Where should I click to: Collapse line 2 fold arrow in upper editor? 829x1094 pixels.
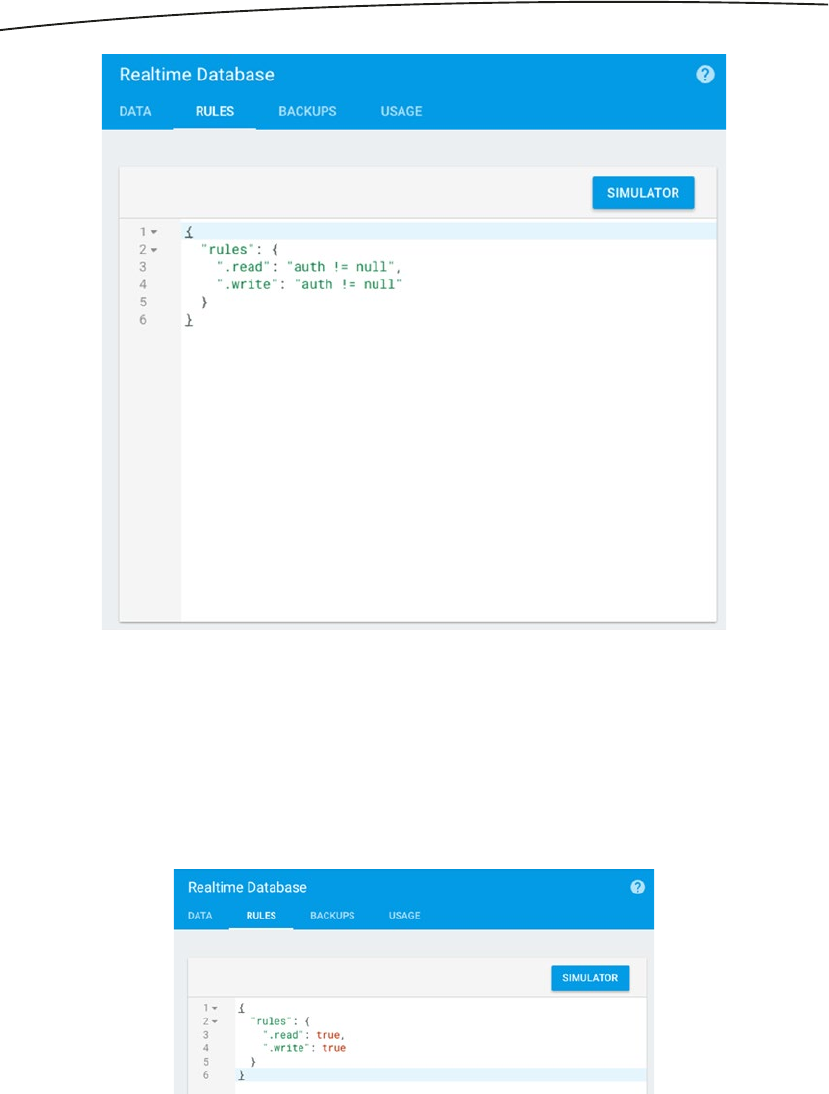point(154,250)
